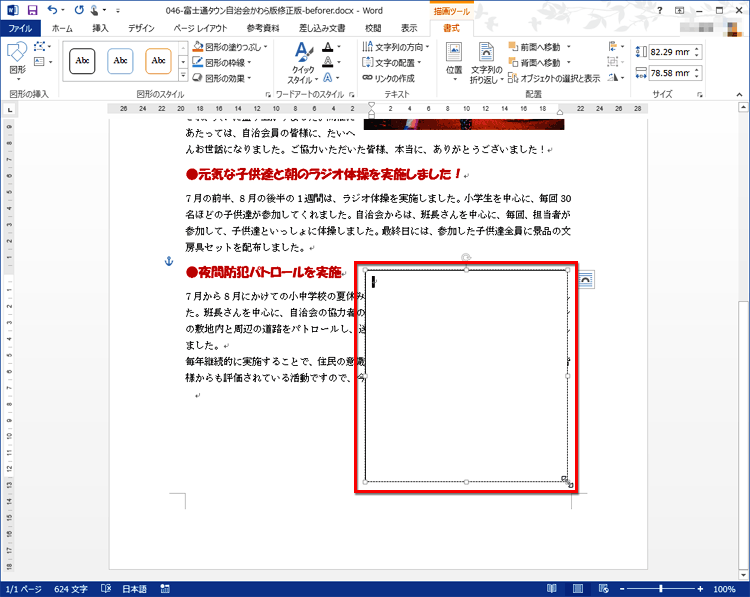Open the Undo history dropdown arrow

pos(62,10)
